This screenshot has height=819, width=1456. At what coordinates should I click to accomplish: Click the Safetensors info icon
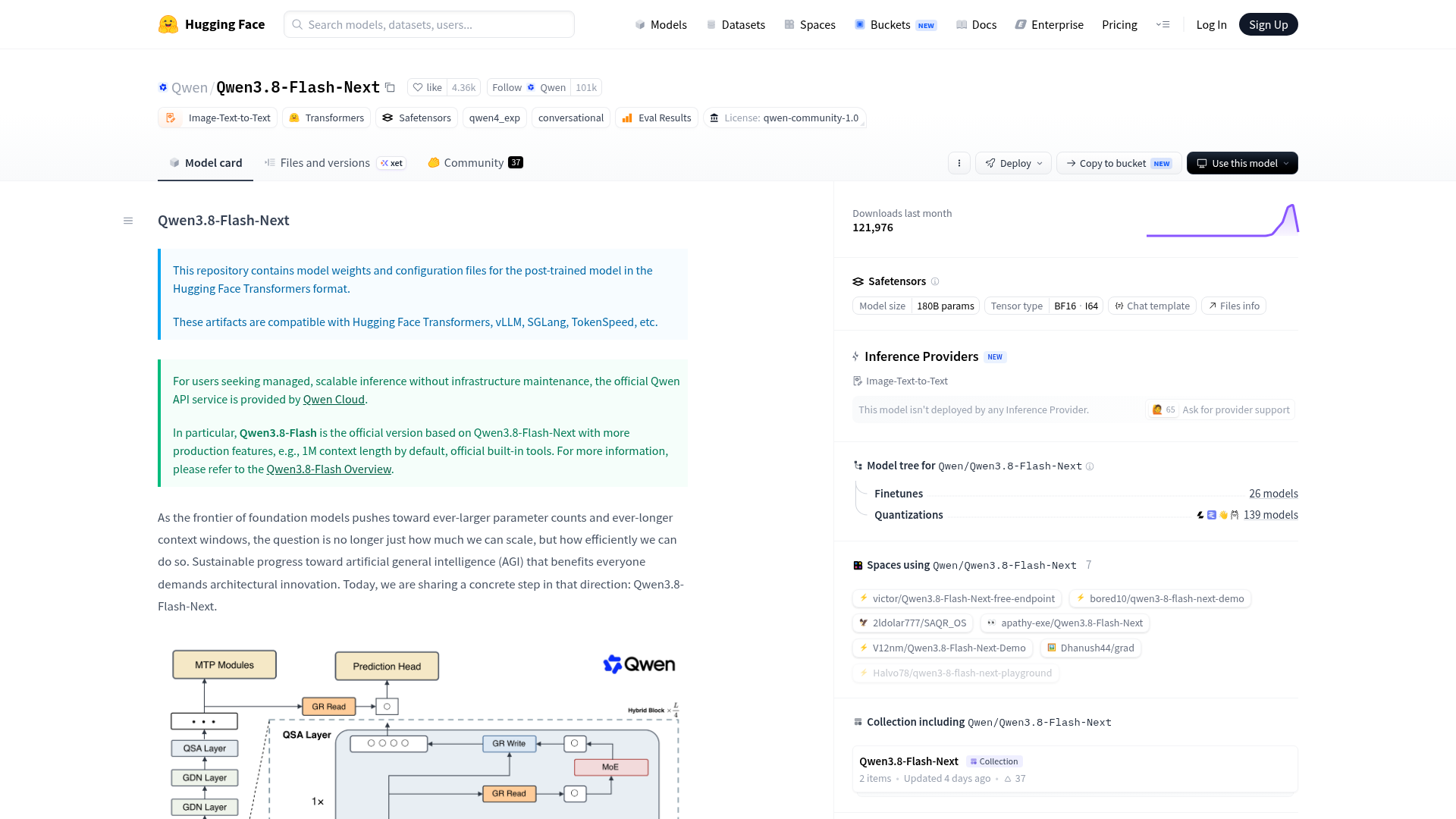click(x=935, y=281)
